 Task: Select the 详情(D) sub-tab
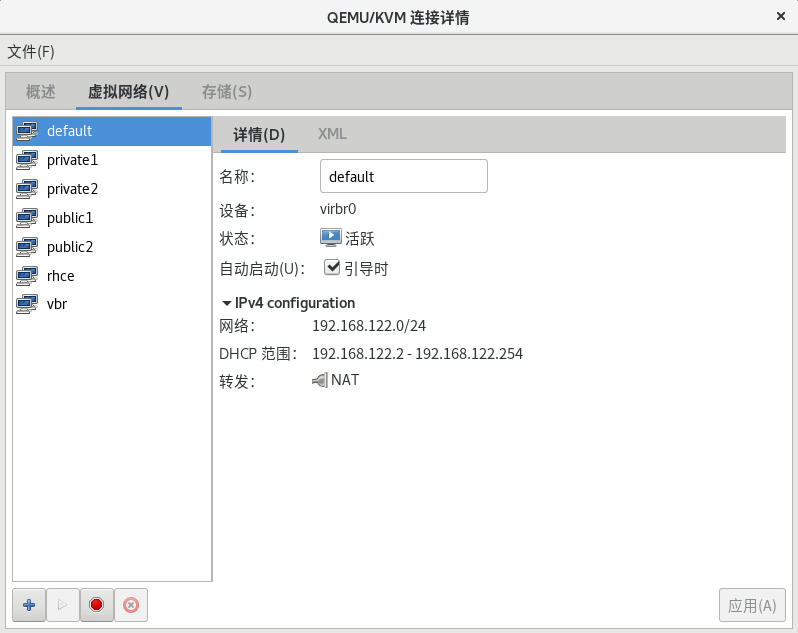coord(259,134)
